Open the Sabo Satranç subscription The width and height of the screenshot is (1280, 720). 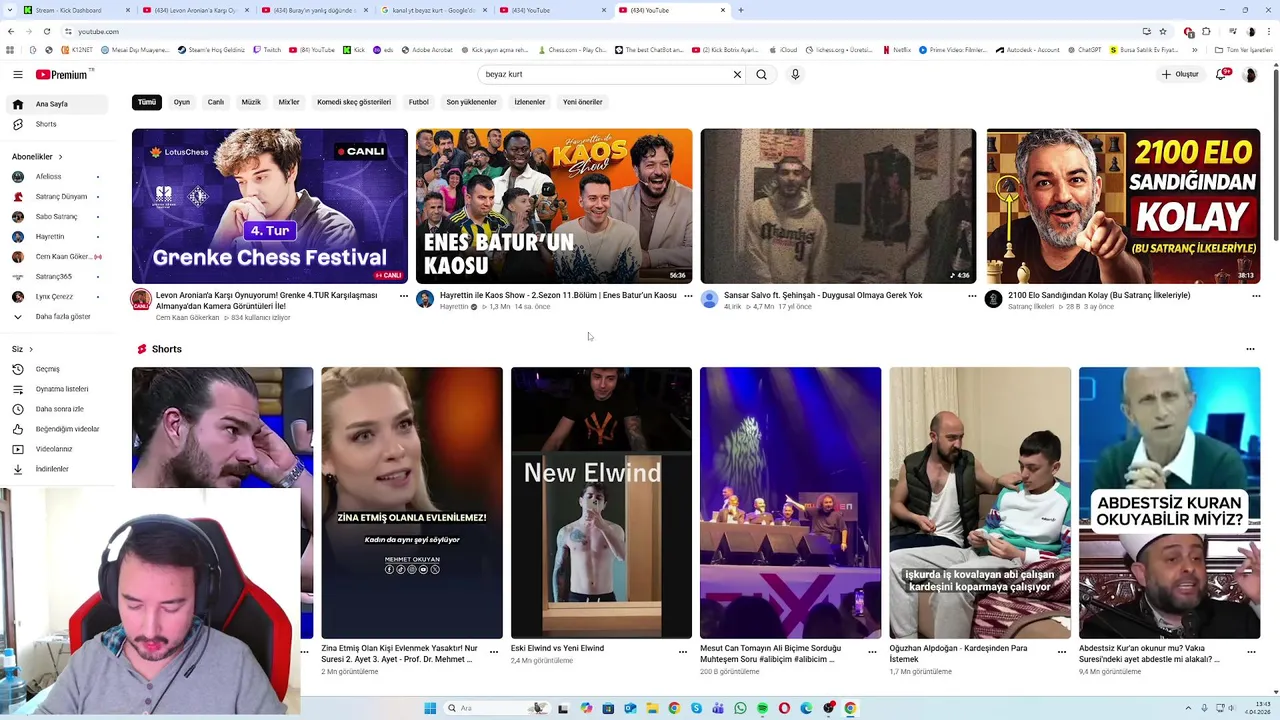point(58,217)
